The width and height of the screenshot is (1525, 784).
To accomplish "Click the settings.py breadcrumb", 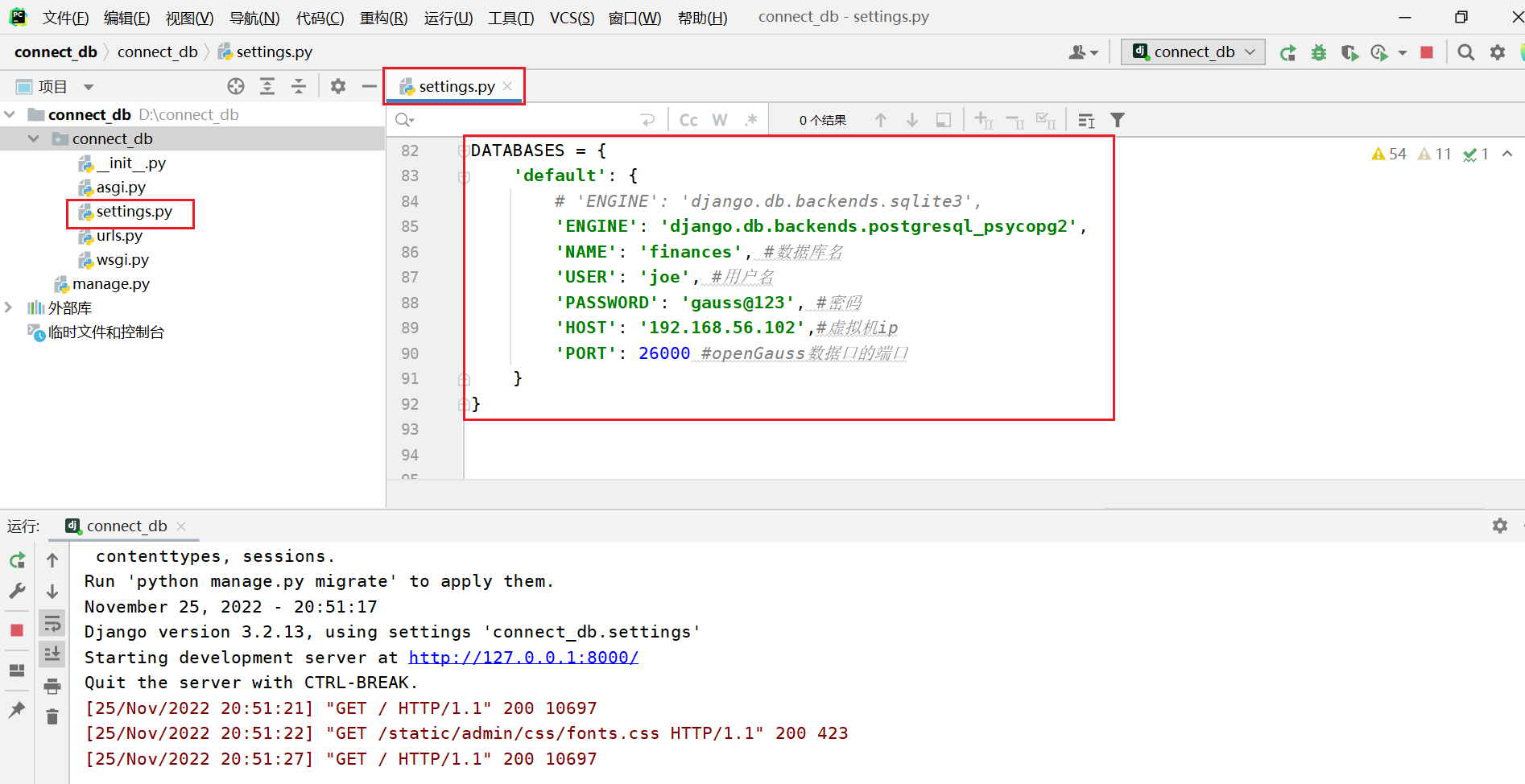I will pos(265,52).
